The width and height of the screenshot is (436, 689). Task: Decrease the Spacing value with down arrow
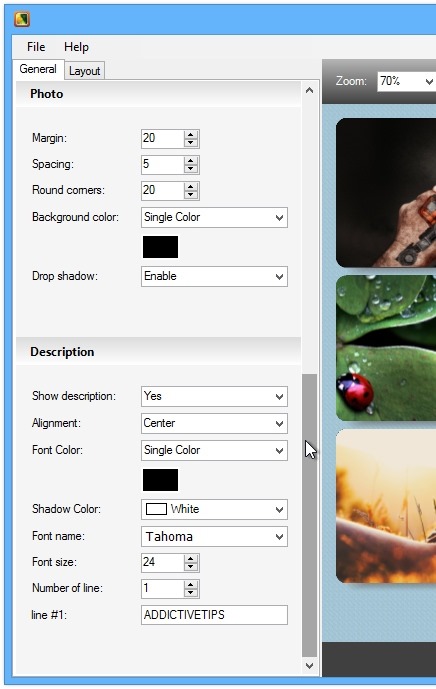[x=190, y=169]
